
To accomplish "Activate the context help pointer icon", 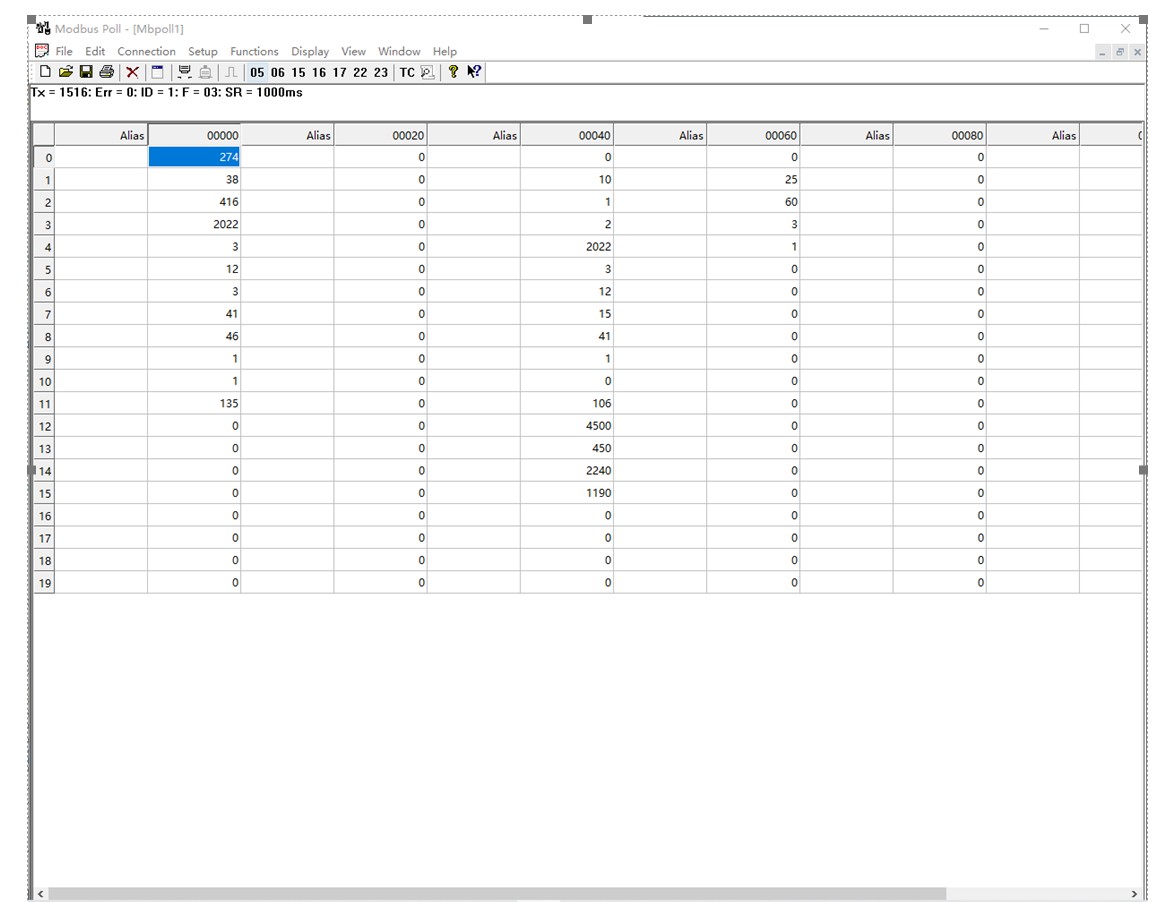I will coord(474,72).
